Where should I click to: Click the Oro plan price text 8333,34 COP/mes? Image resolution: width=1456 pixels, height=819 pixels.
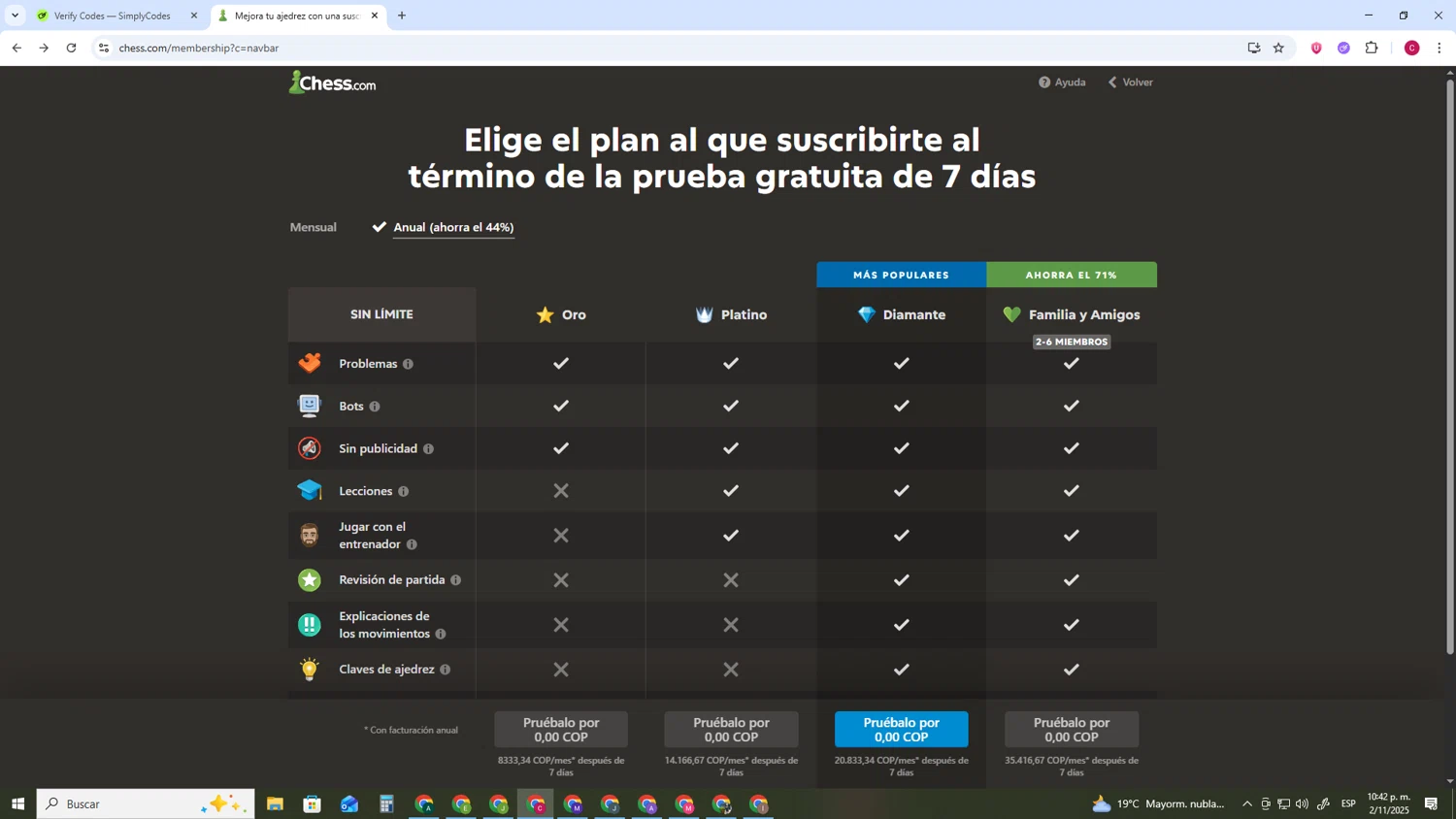(x=561, y=767)
